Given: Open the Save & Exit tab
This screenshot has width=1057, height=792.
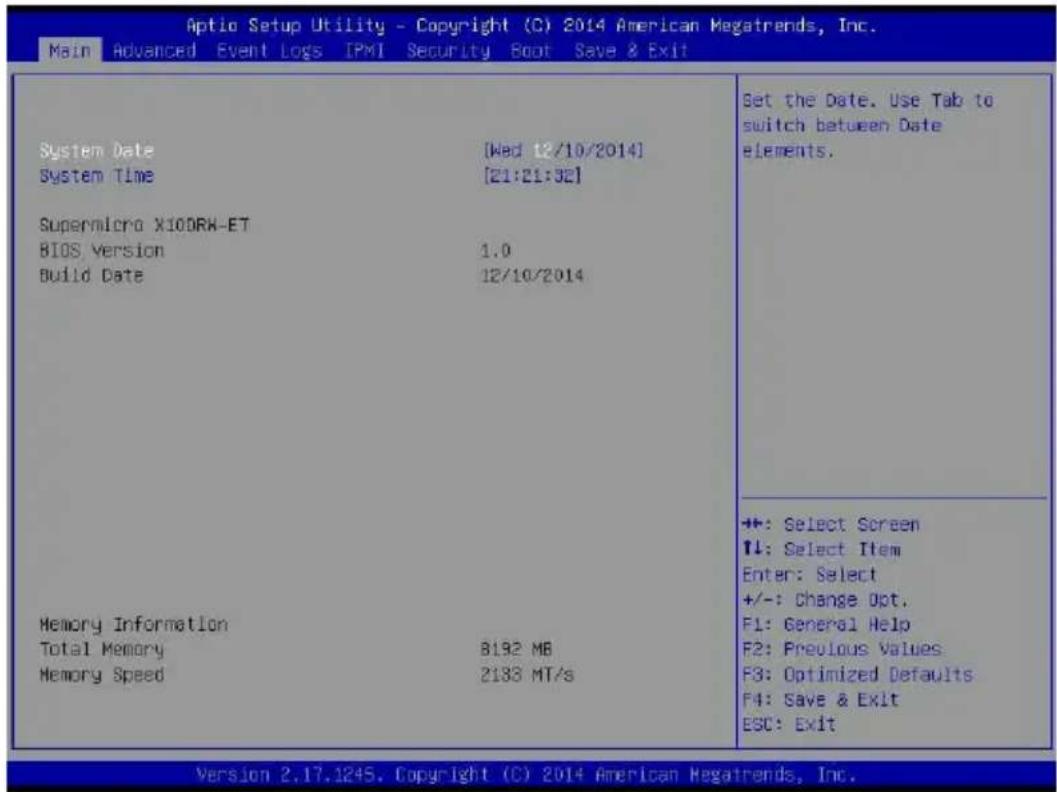Looking at the screenshot, I should pos(631,51).
